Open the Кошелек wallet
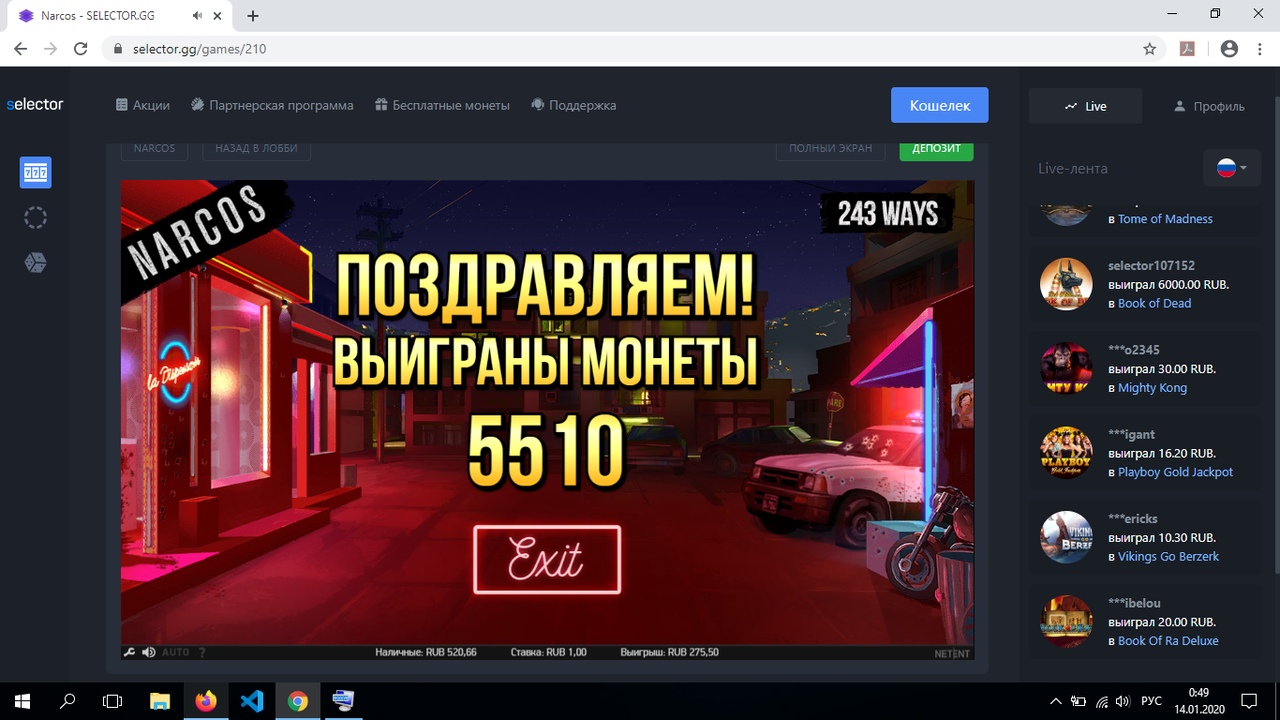Screen dimensions: 1280x720 940,105
